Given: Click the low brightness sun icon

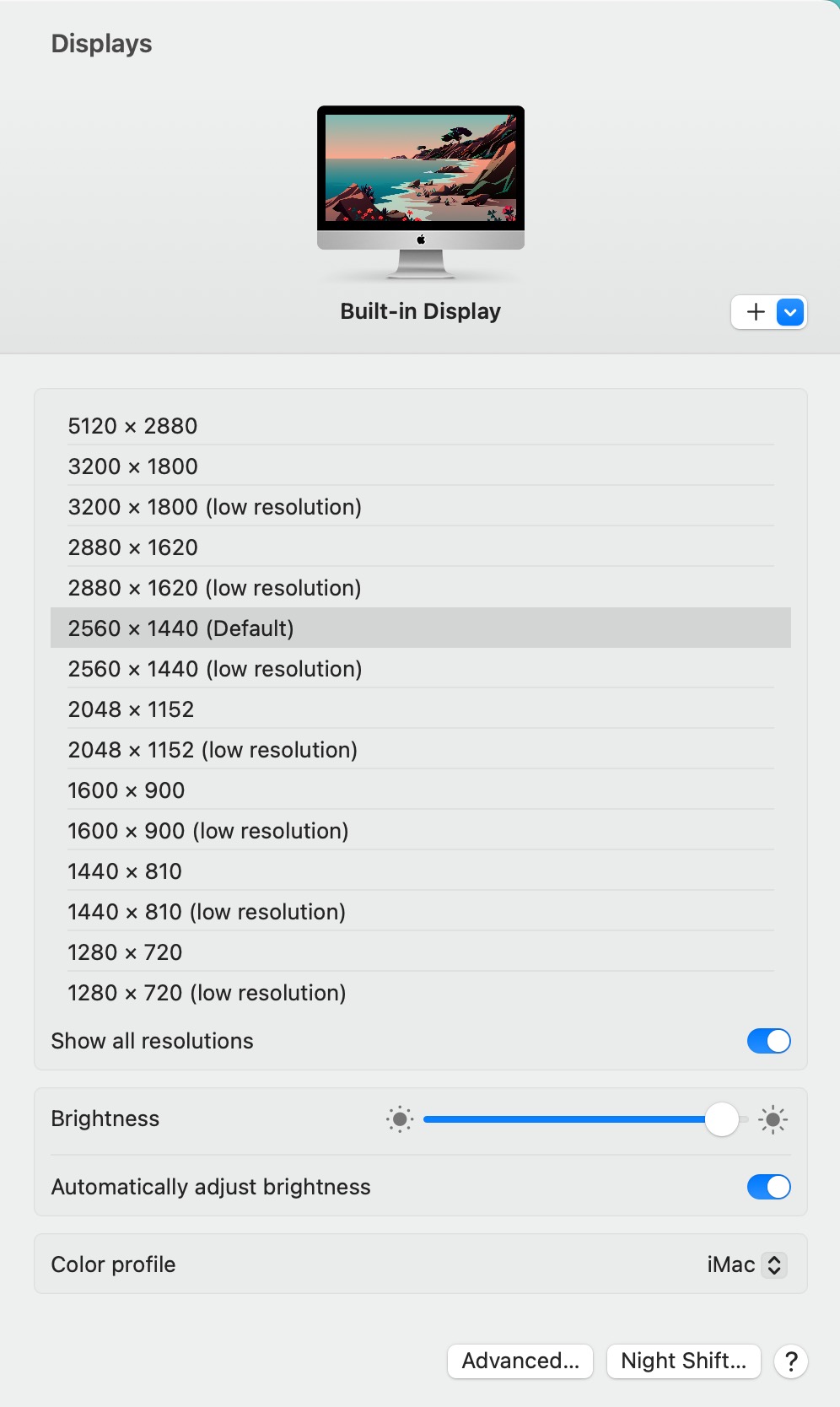Looking at the screenshot, I should pos(400,1119).
